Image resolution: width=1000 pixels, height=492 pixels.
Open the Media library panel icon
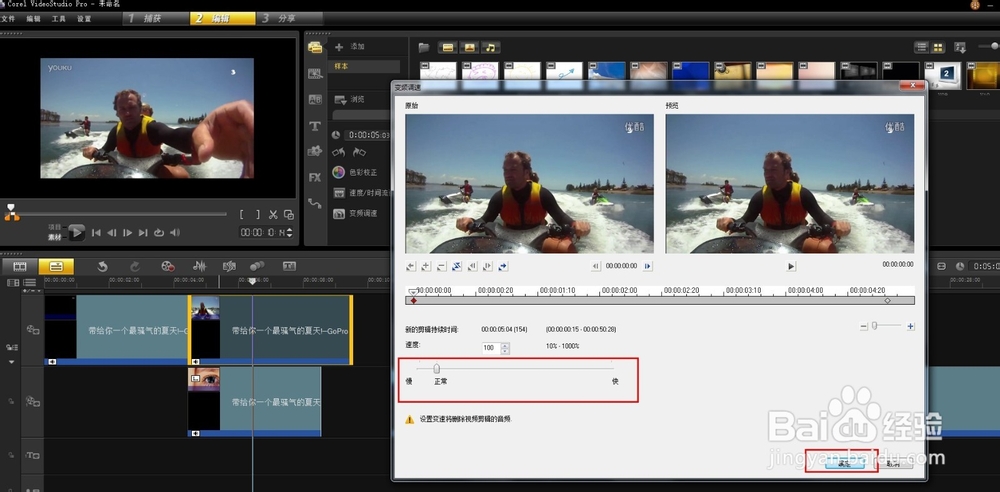[315, 47]
